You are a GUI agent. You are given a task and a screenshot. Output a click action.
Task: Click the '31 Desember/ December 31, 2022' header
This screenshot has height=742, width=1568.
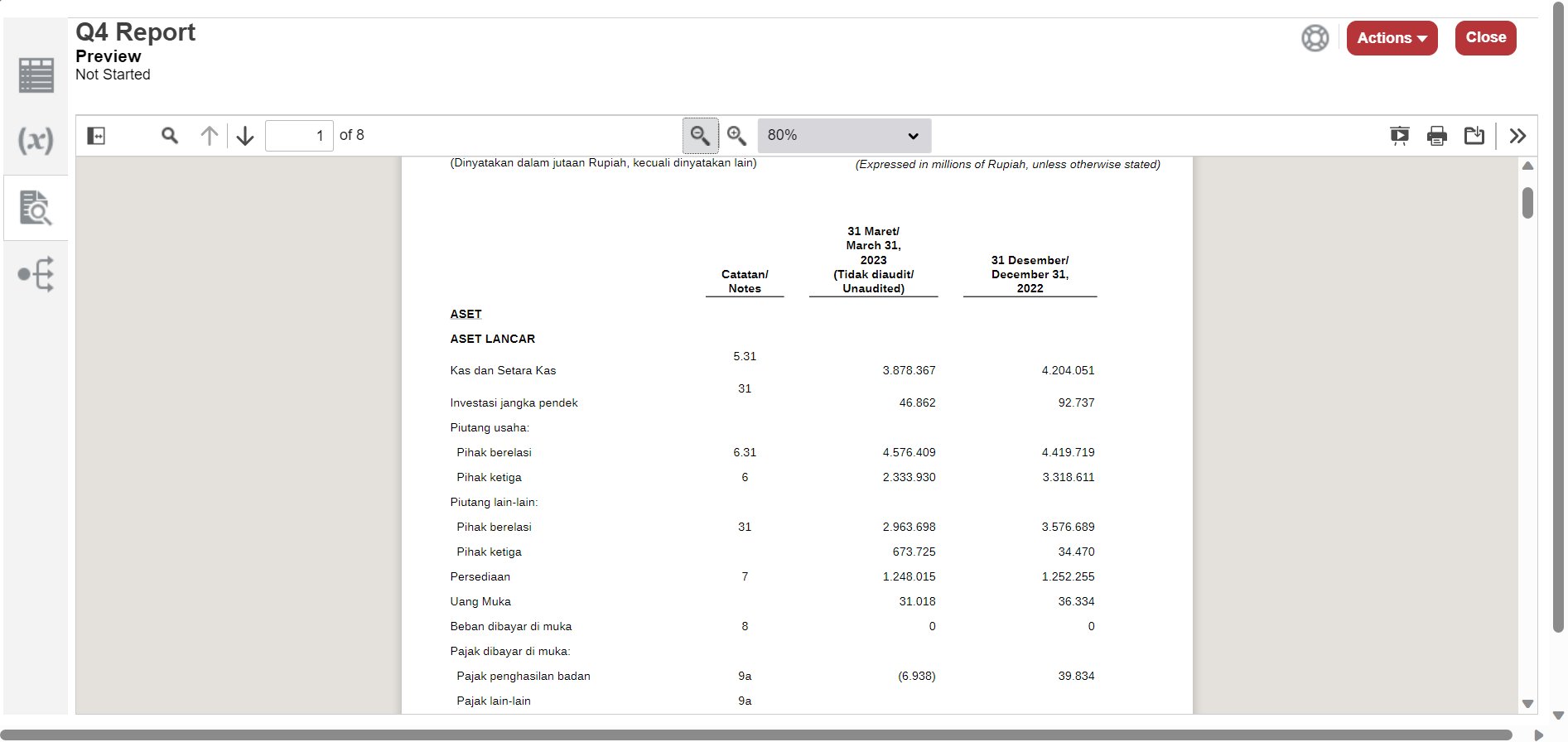click(1030, 274)
